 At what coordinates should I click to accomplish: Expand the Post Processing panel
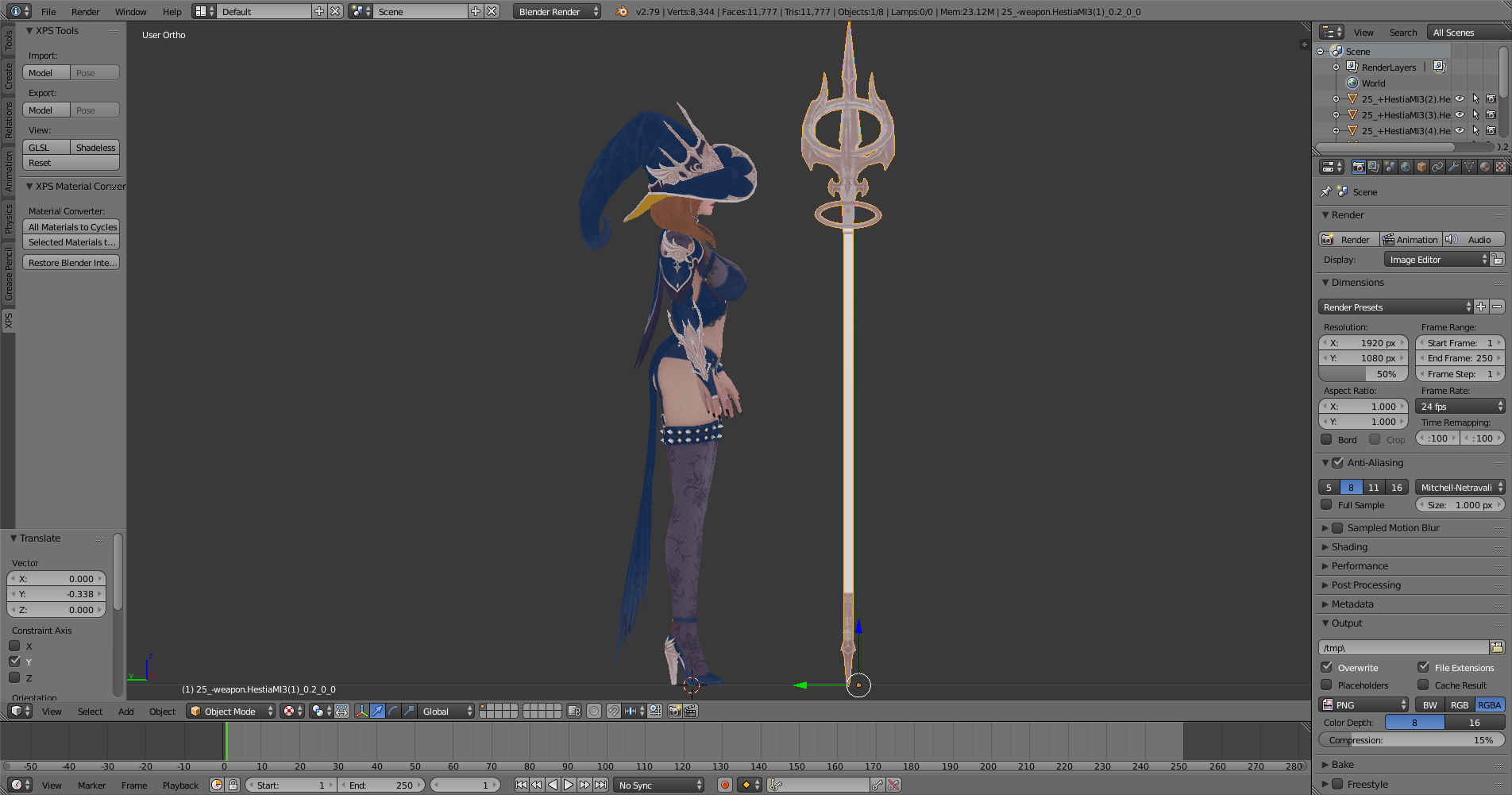1365,585
